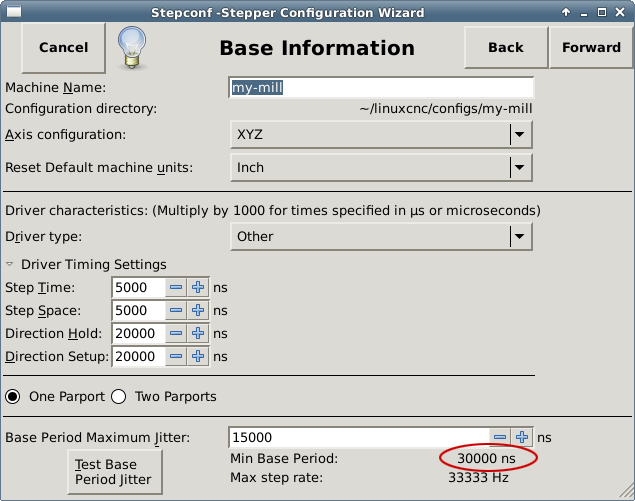635x501 pixels.
Task: Go Back to previous wizard page
Action: 506,47
